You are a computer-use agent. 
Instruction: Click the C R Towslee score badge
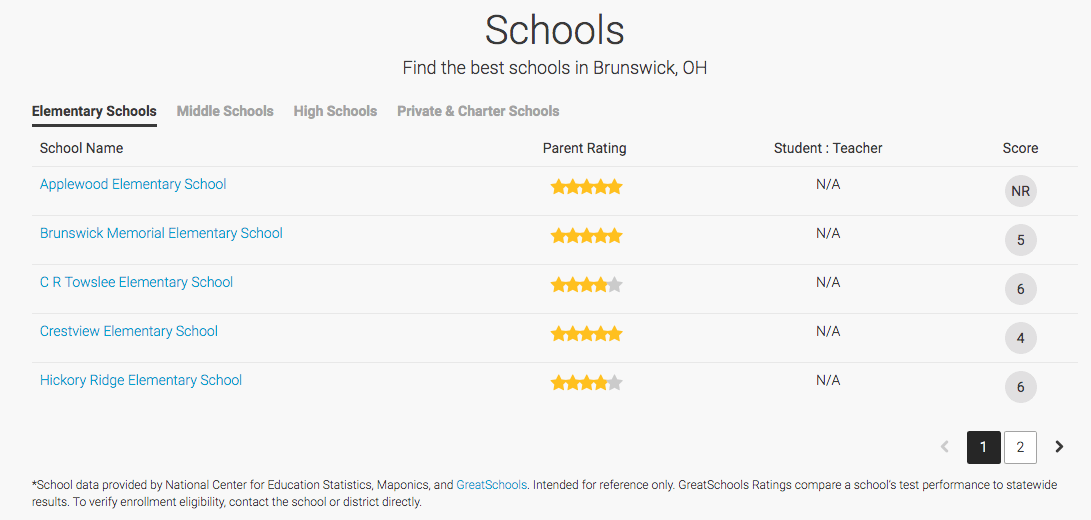pyautogui.click(x=1021, y=289)
